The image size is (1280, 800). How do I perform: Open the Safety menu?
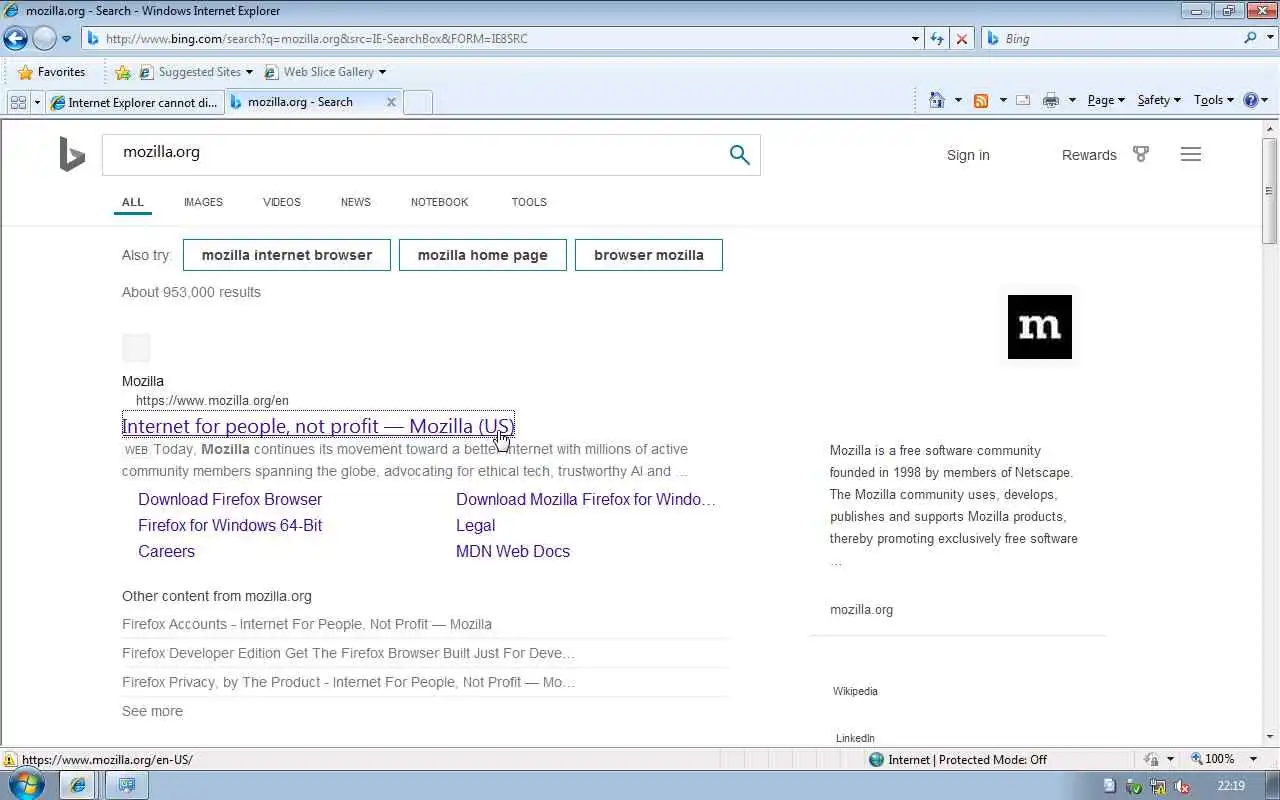coord(1159,100)
